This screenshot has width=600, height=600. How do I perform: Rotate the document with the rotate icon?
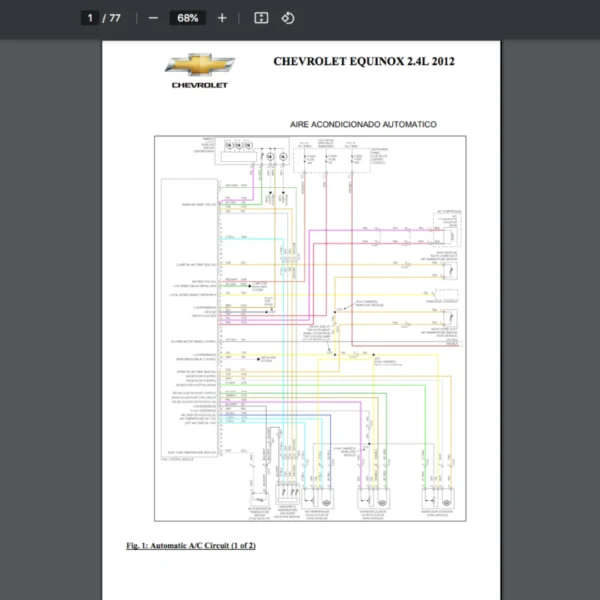(287, 18)
